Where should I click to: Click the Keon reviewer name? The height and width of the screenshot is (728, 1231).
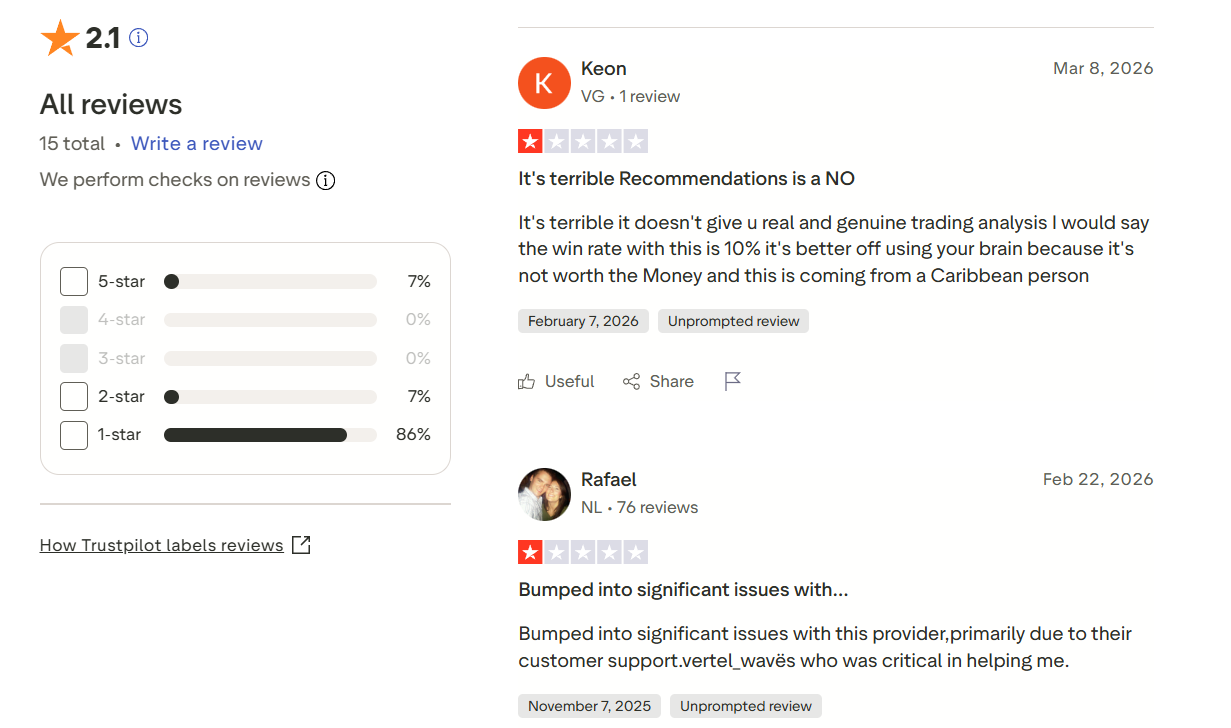point(604,69)
